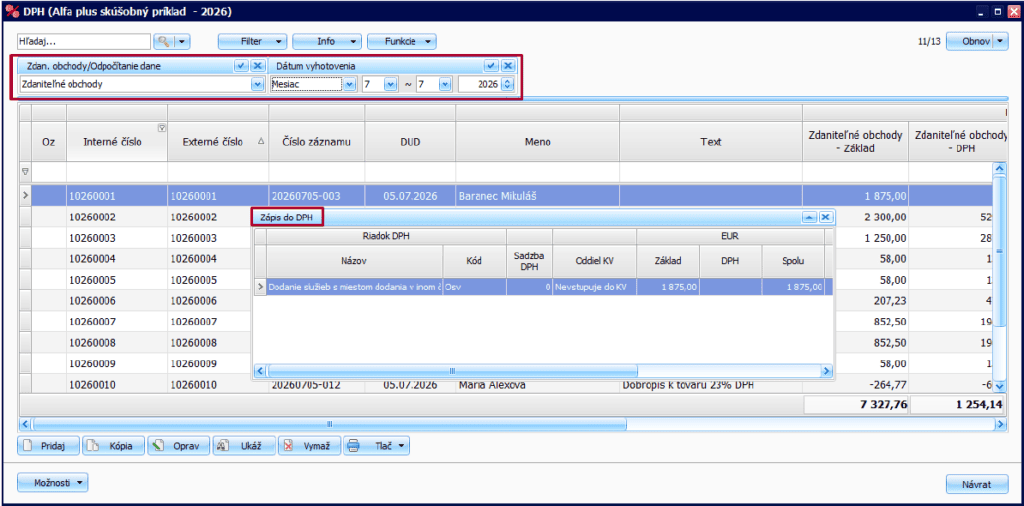Click the Kópia copy button

pos(114,446)
